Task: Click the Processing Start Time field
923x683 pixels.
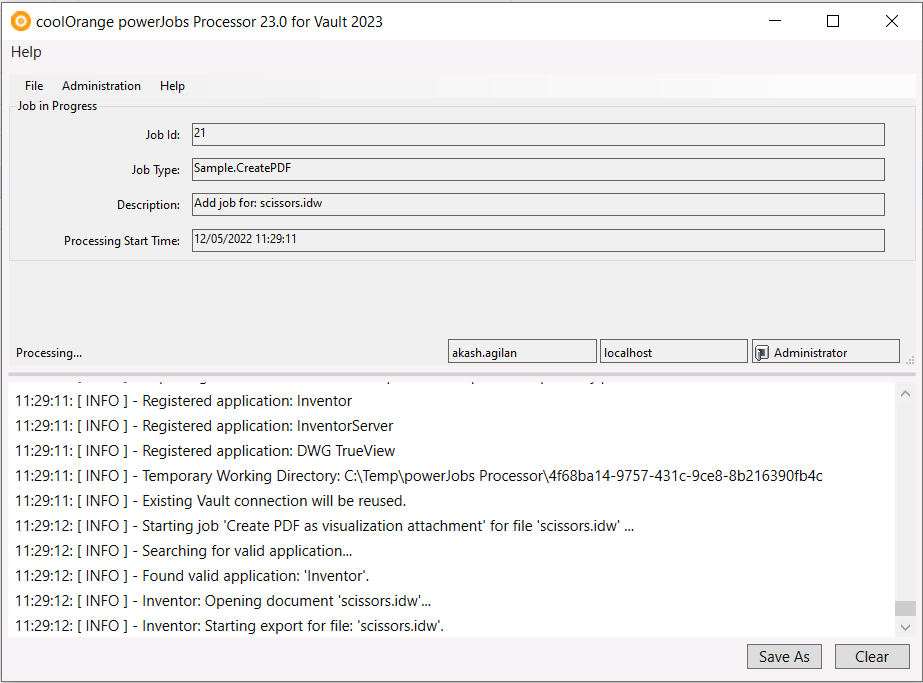Action: click(x=538, y=240)
